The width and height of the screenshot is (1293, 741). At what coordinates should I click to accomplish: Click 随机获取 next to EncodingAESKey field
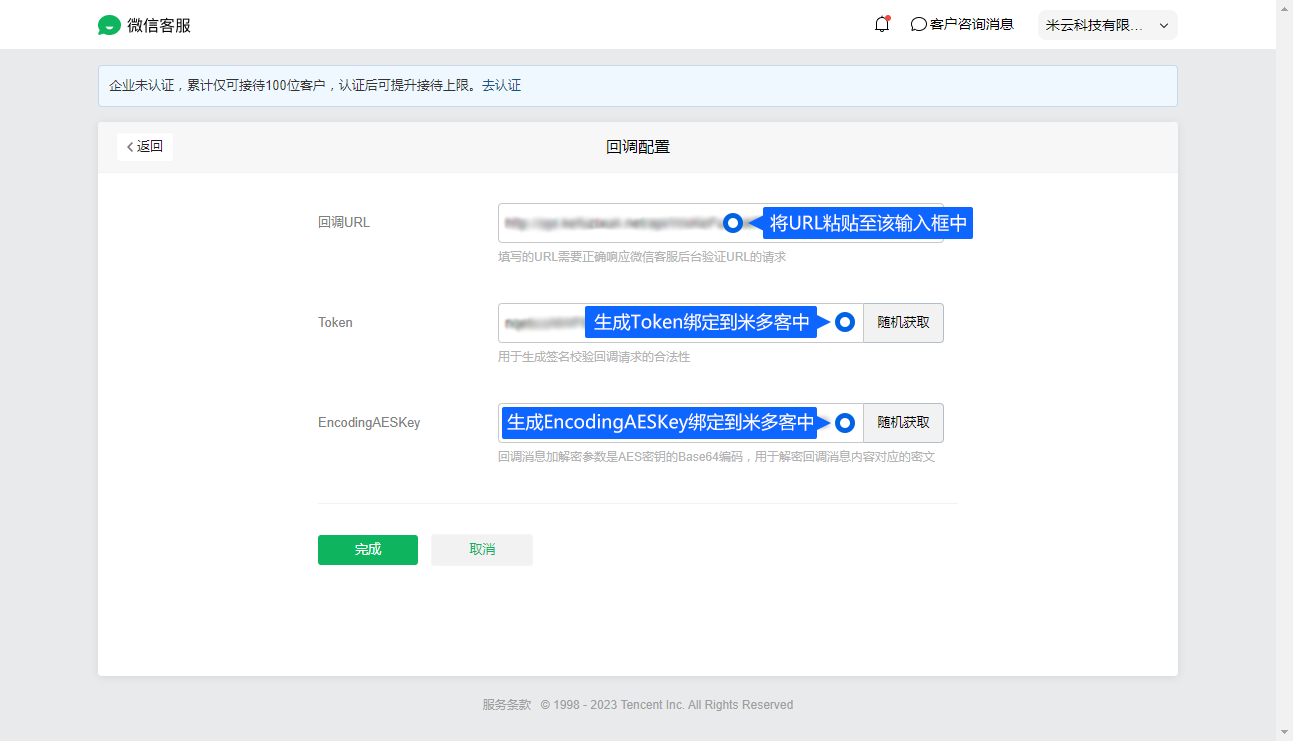click(x=903, y=423)
